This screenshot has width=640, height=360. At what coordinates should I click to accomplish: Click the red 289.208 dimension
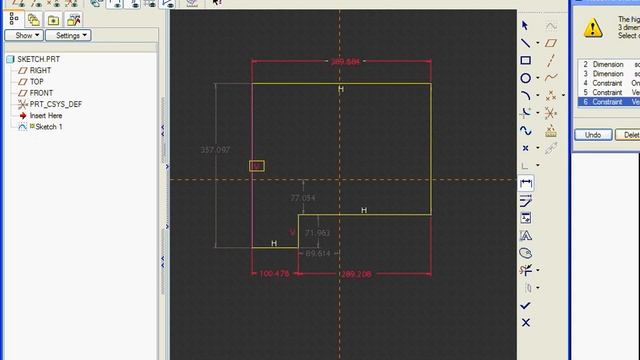(356, 274)
